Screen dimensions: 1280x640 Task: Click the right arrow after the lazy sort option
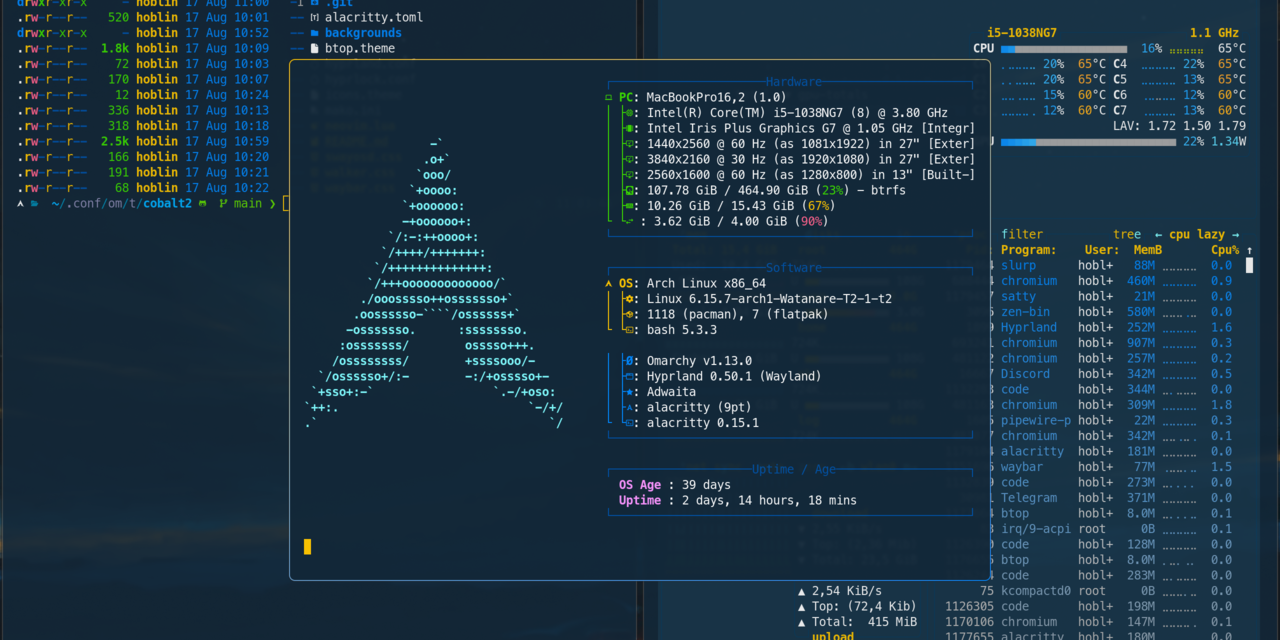click(x=1236, y=234)
